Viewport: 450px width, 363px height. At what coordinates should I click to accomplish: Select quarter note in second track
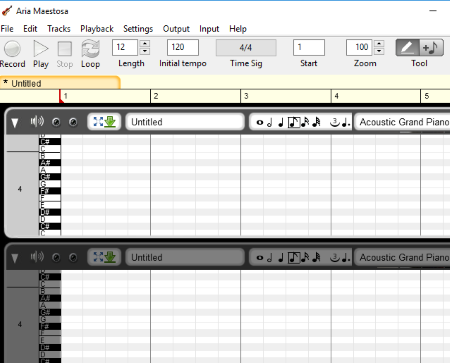(281, 258)
